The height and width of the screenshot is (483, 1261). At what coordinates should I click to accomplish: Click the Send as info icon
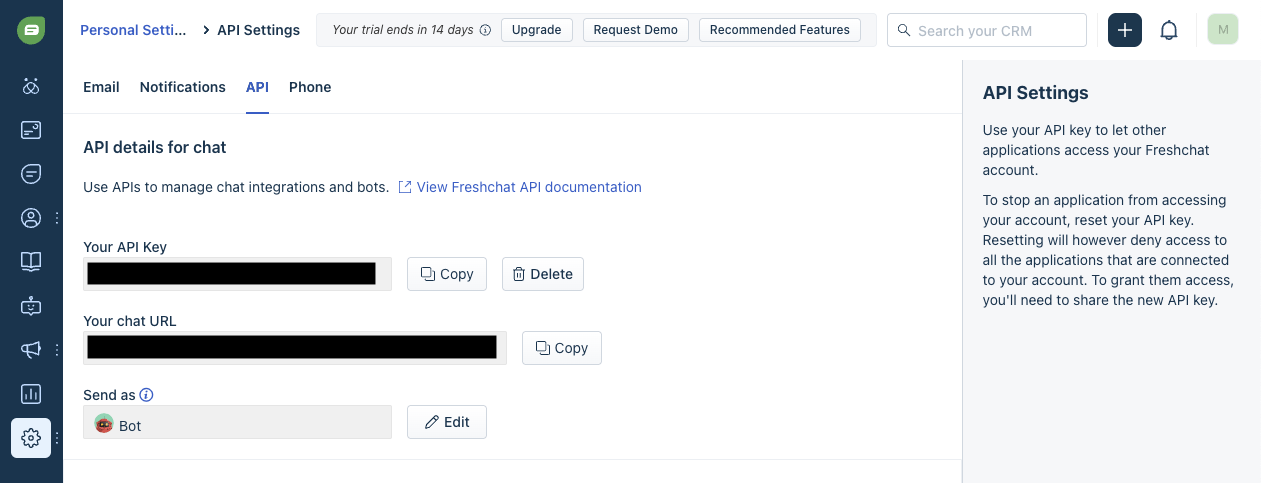(147, 395)
